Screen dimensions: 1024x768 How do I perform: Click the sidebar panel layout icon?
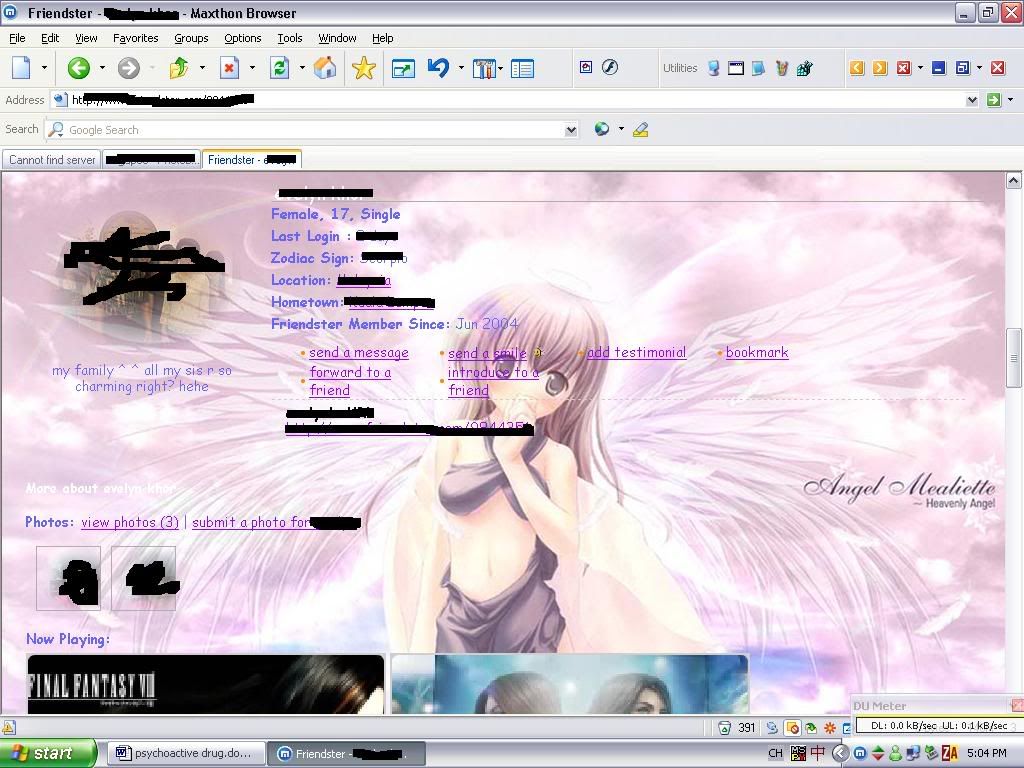[522, 68]
